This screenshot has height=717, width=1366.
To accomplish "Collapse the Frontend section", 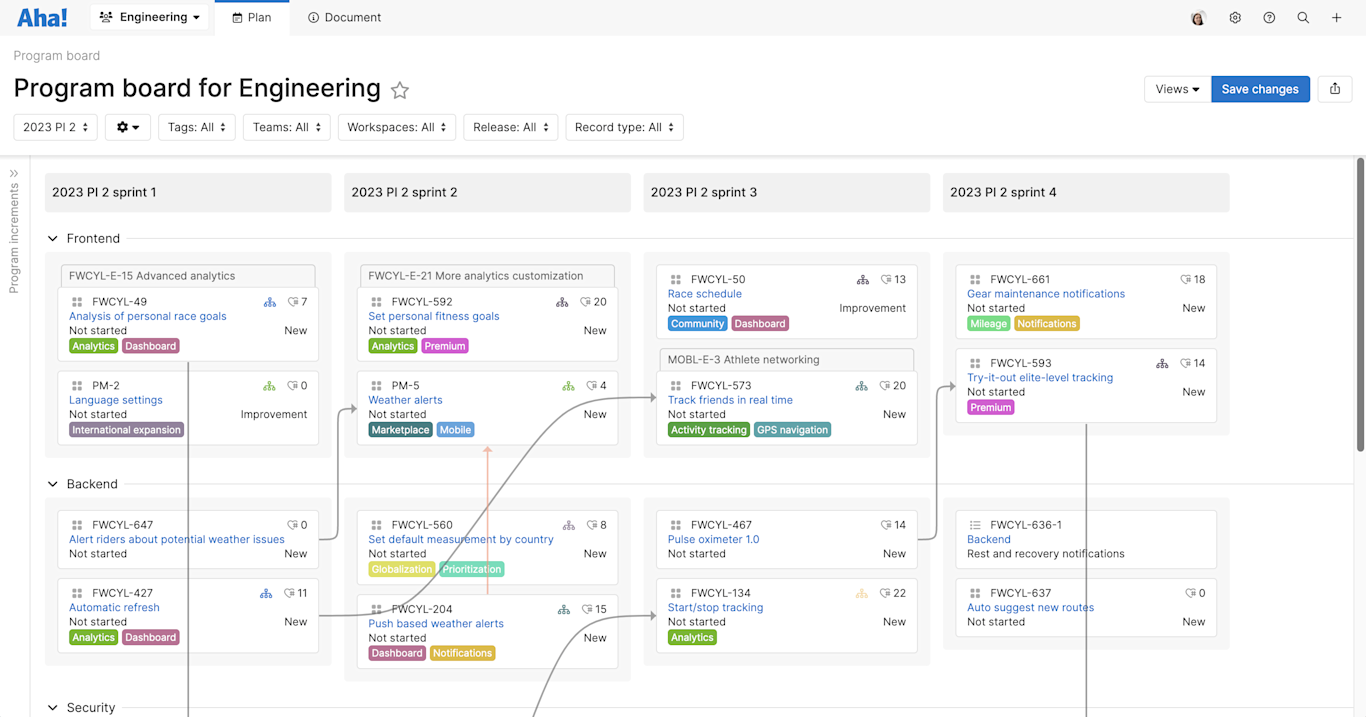I will click(x=52, y=238).
